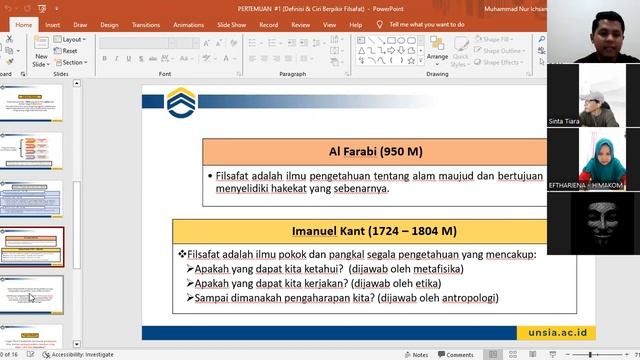Click Tell me what you want to do
The height and width of the screenshot is (360, 640).
(x=427, y=24)
